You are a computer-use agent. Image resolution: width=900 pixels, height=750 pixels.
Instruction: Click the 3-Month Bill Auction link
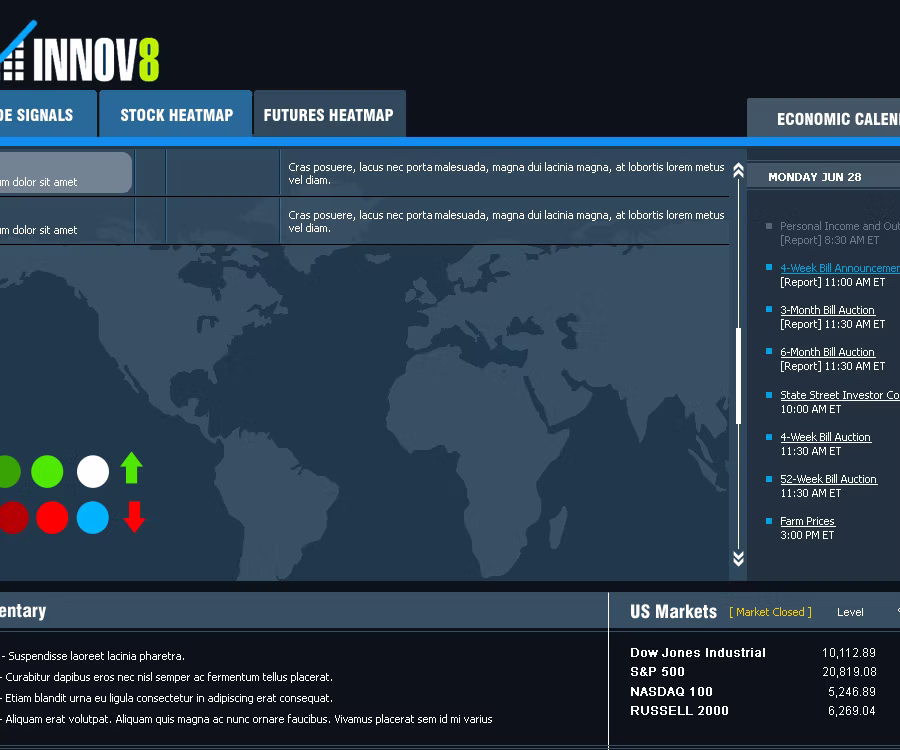point(827,310)
